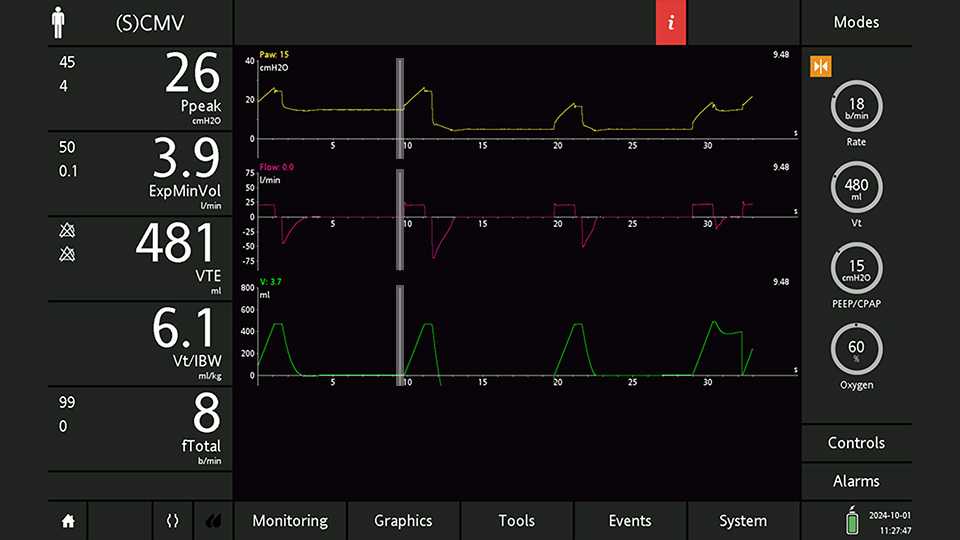Screen dimensions: 960x540
Task: Tap upper crossed-out alarm bell beside VTE
Action: [67, 230]
